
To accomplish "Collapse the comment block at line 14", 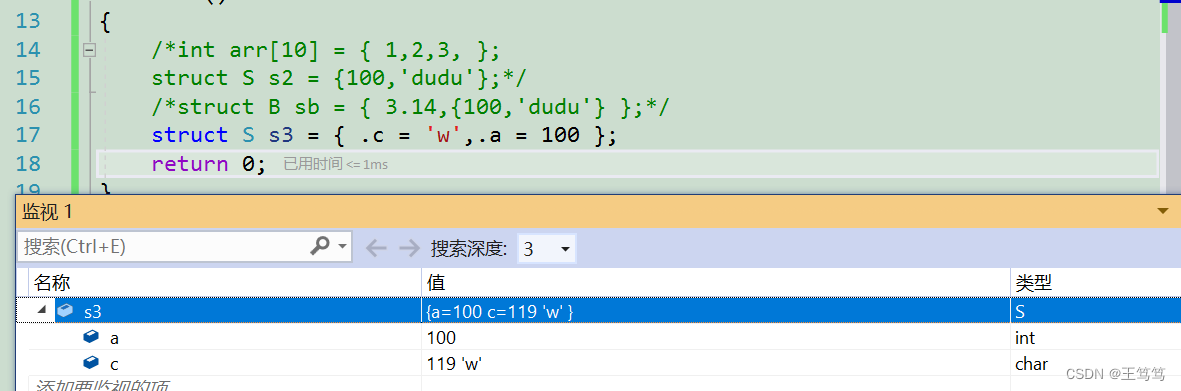I will [90, 50].
